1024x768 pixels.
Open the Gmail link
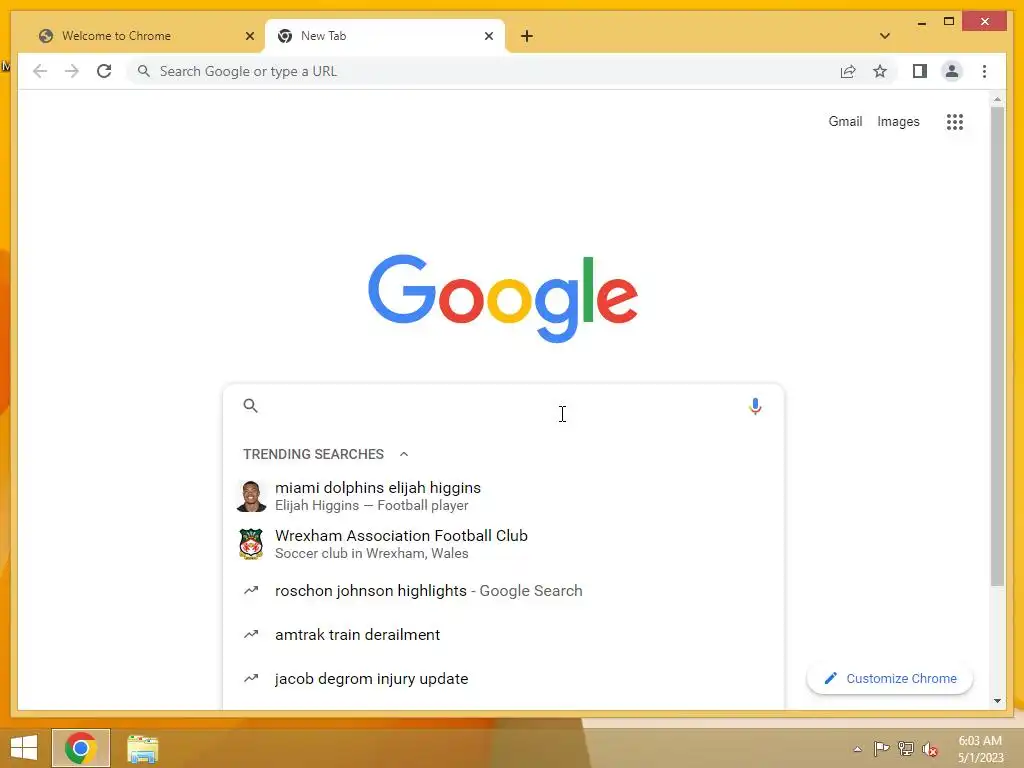click(x=845, y=121)
